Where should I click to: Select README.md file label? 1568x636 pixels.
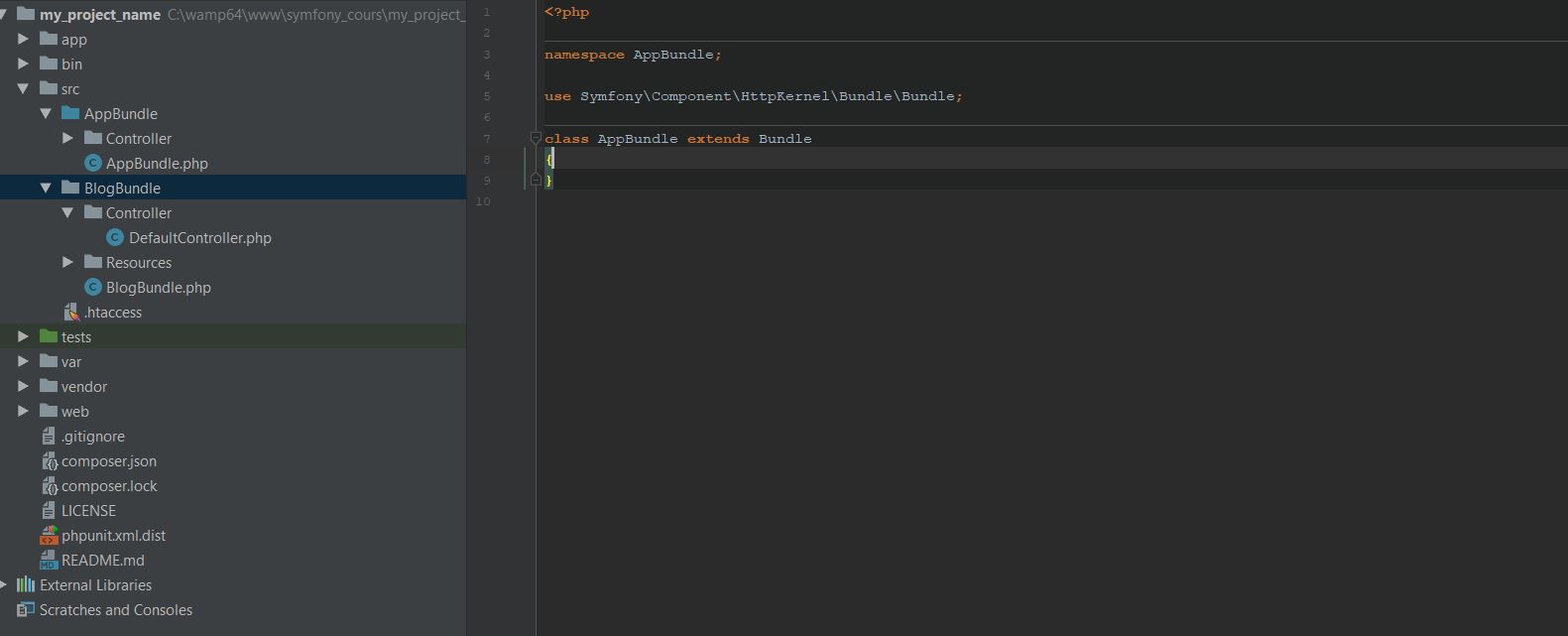[x=103, y=561]
